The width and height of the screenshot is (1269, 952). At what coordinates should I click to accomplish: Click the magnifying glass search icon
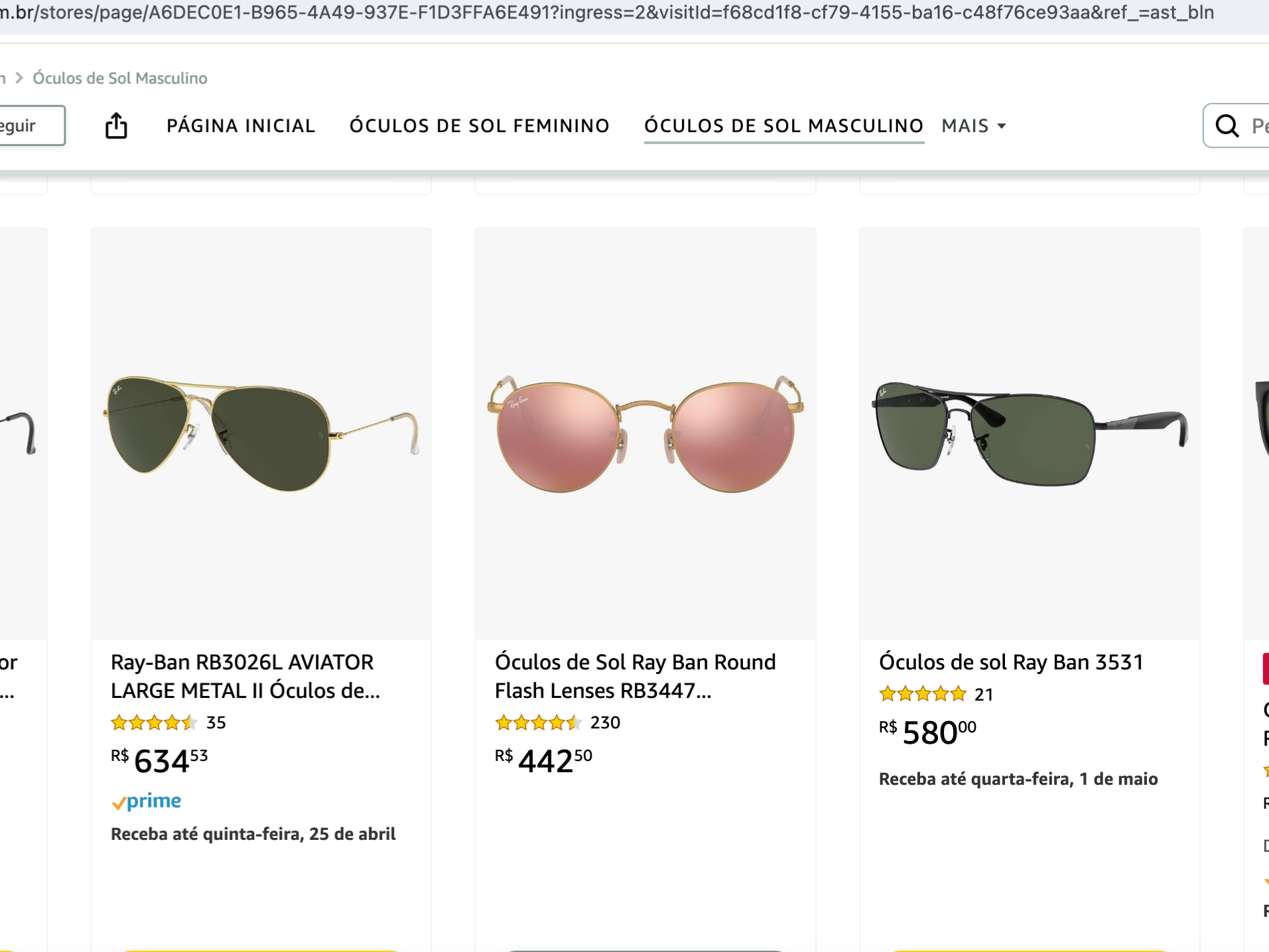click(x=1227, y=125)
